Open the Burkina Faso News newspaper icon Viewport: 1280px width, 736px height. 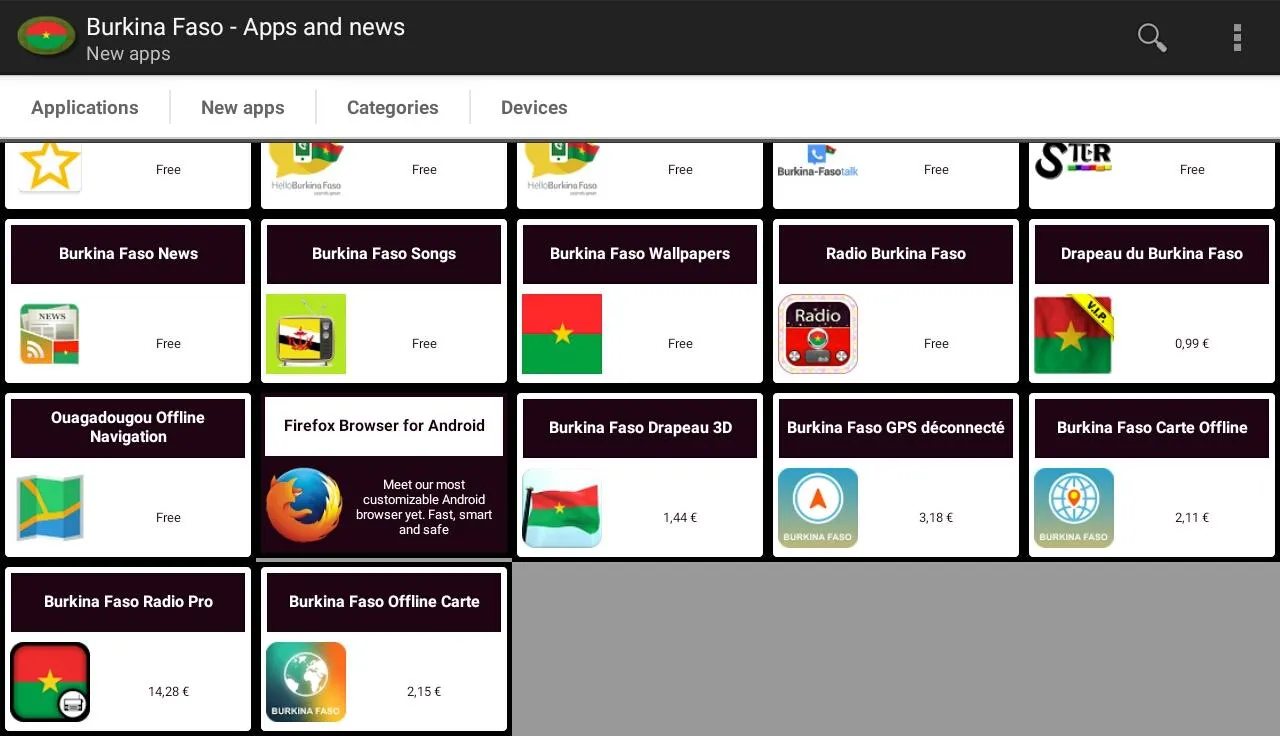(50, 334)
